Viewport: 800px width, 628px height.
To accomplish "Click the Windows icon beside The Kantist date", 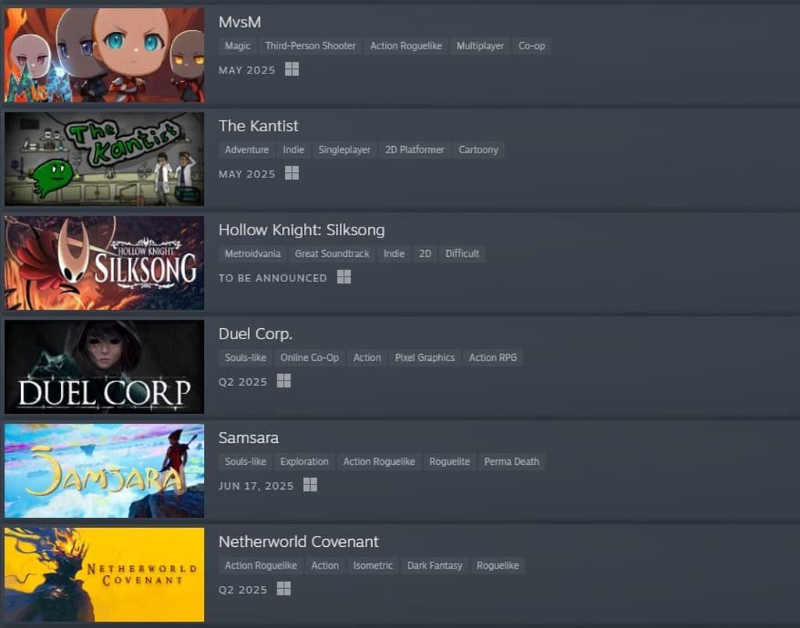I will tap(292, 173).
